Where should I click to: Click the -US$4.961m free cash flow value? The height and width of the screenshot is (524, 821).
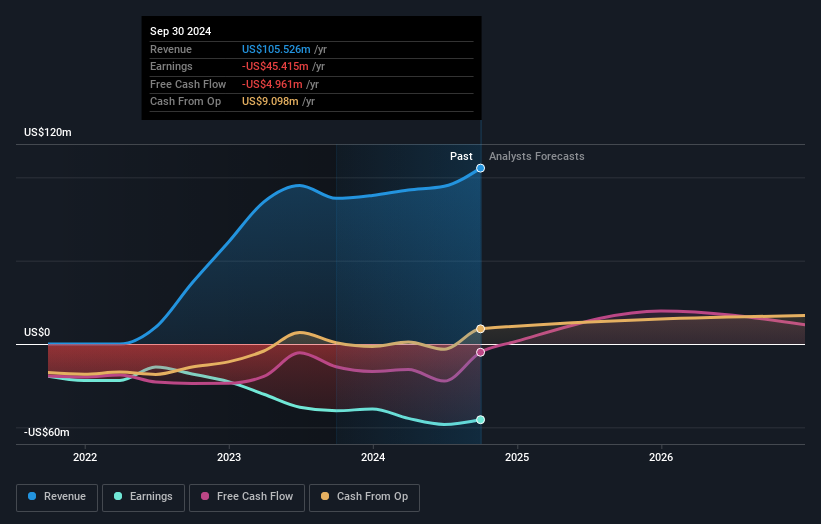tap(272, 84)
